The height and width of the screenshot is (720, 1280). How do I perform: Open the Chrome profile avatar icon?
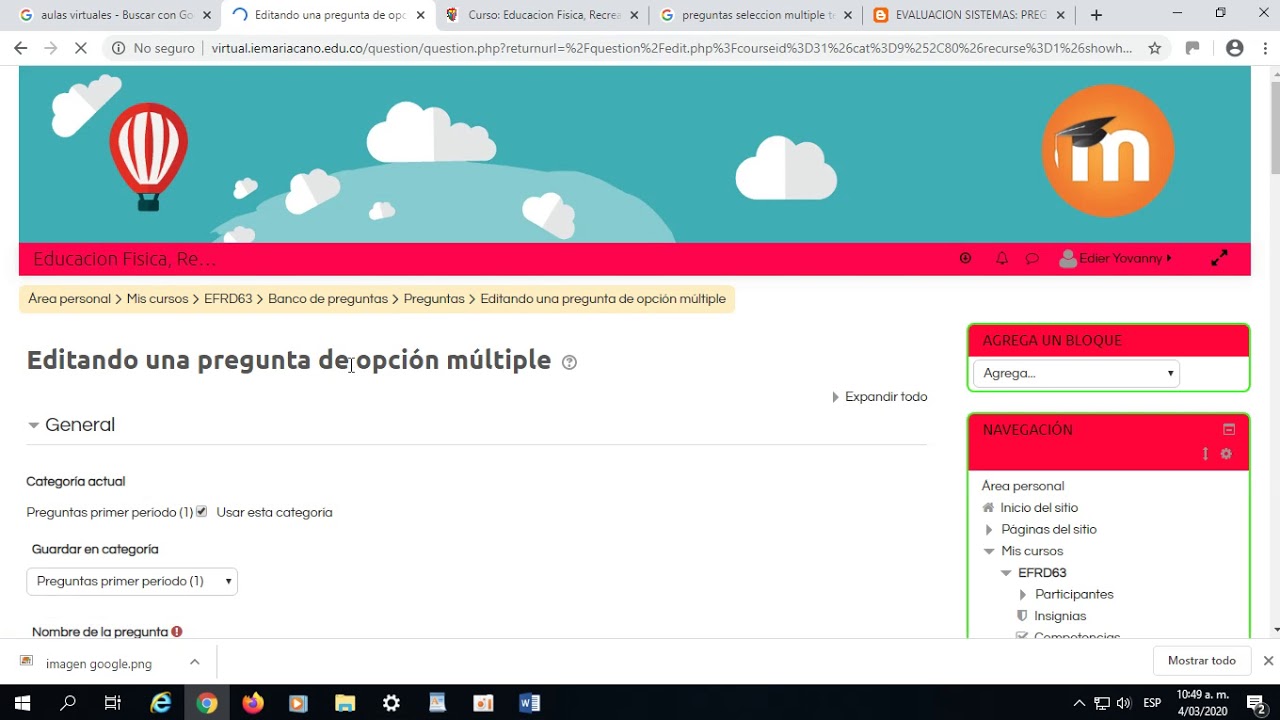[1234, 48]
